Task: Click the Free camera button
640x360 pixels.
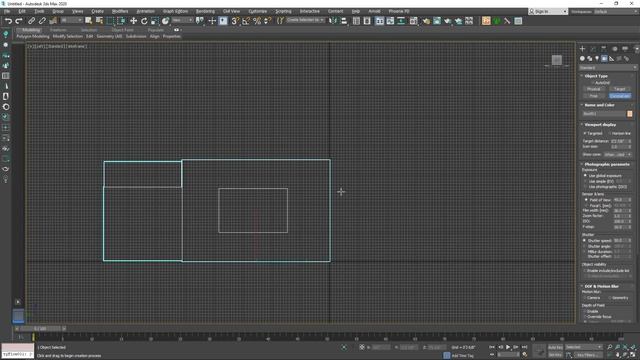Action: [x=593, y=96]
